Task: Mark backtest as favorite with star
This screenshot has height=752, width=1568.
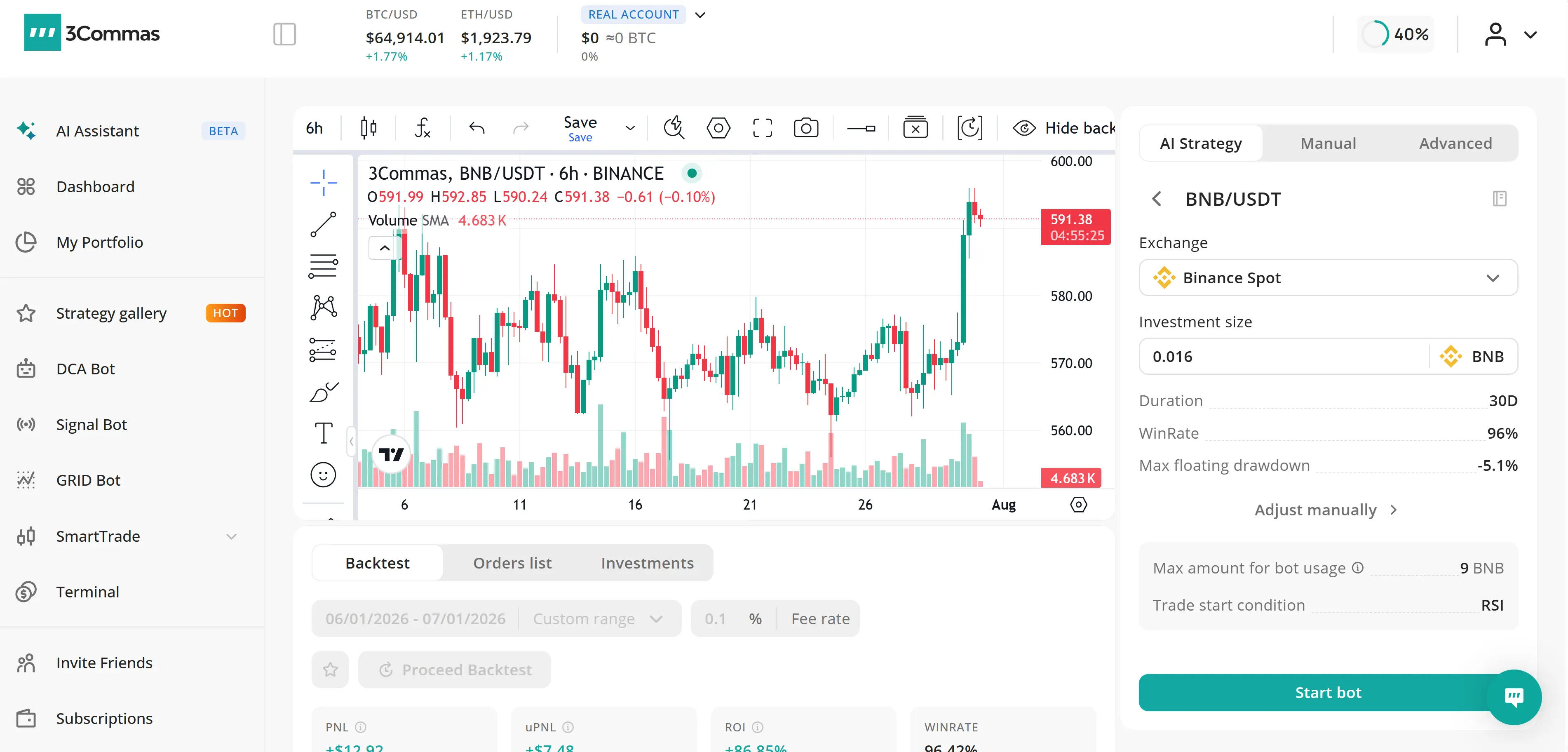Action: (330, 670)
